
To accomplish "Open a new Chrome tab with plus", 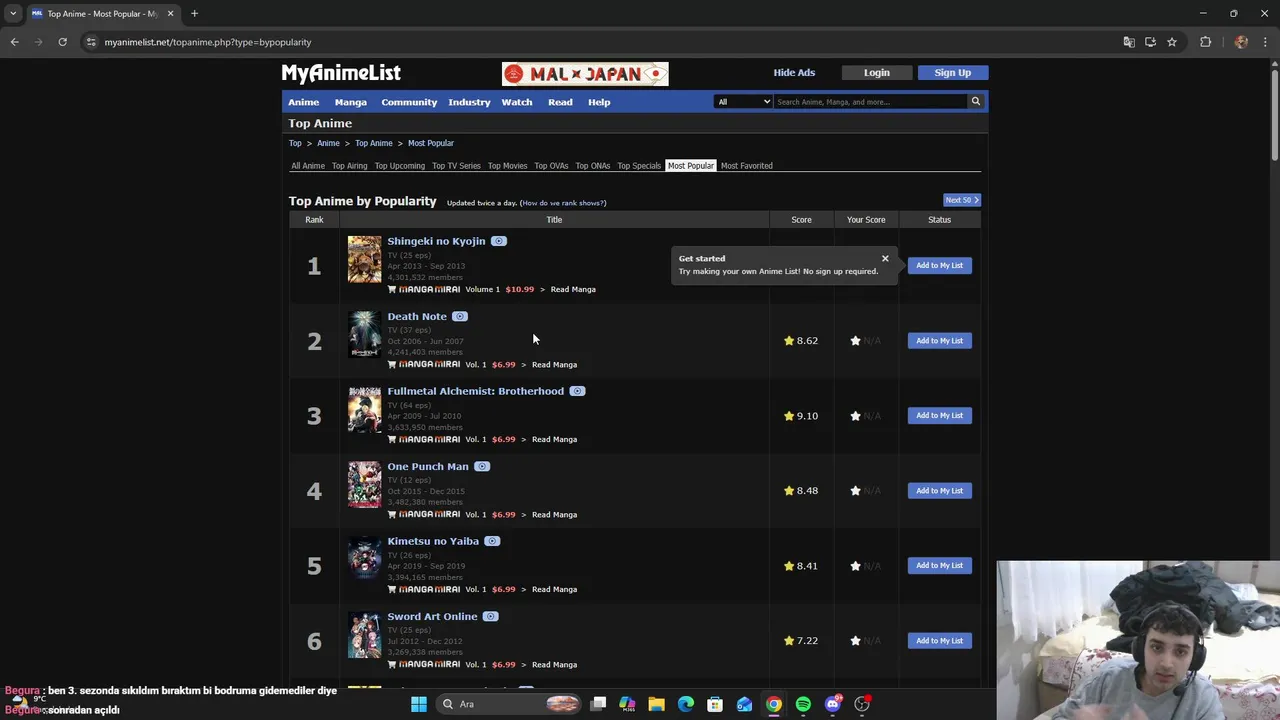I will [194, 13].
